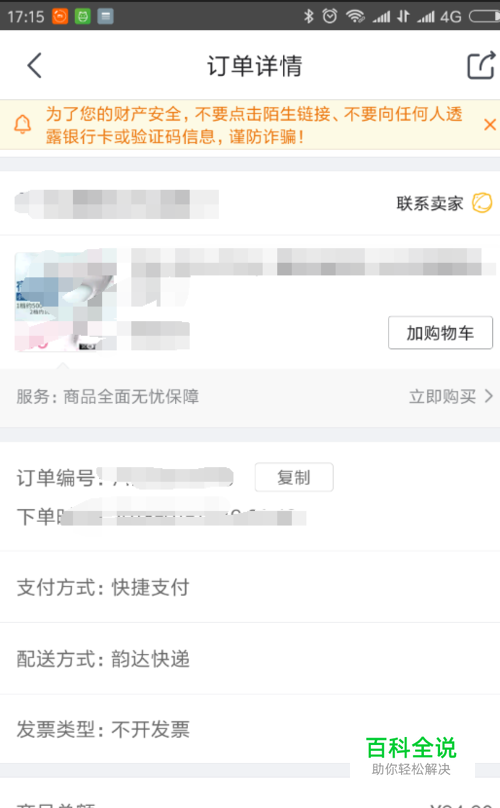The height and width of the screenshot is (808, 500).
Task: Dismiss the orange security warning banner
Action: (x=490, y=125)
